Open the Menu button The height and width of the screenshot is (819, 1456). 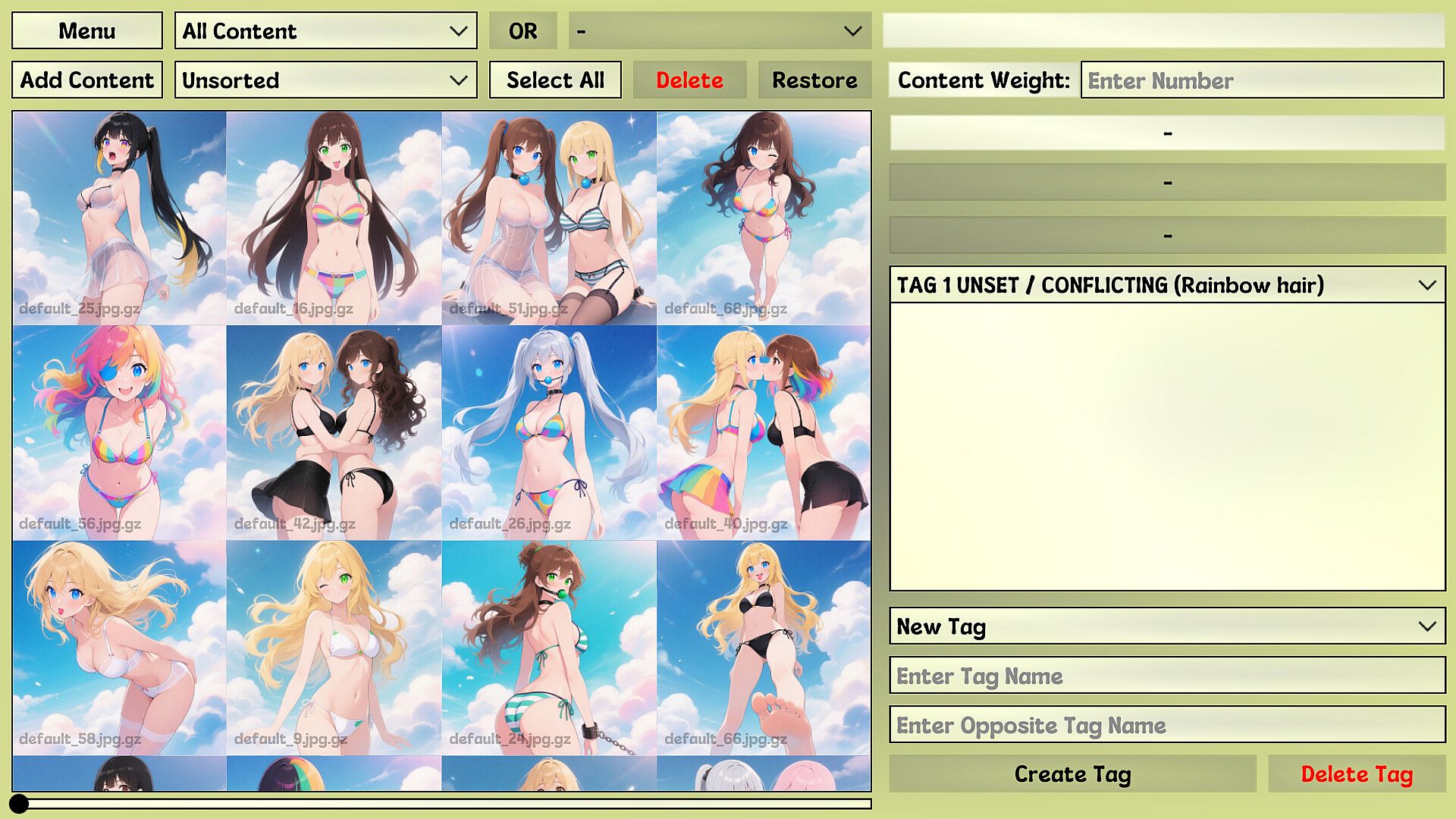87,30
